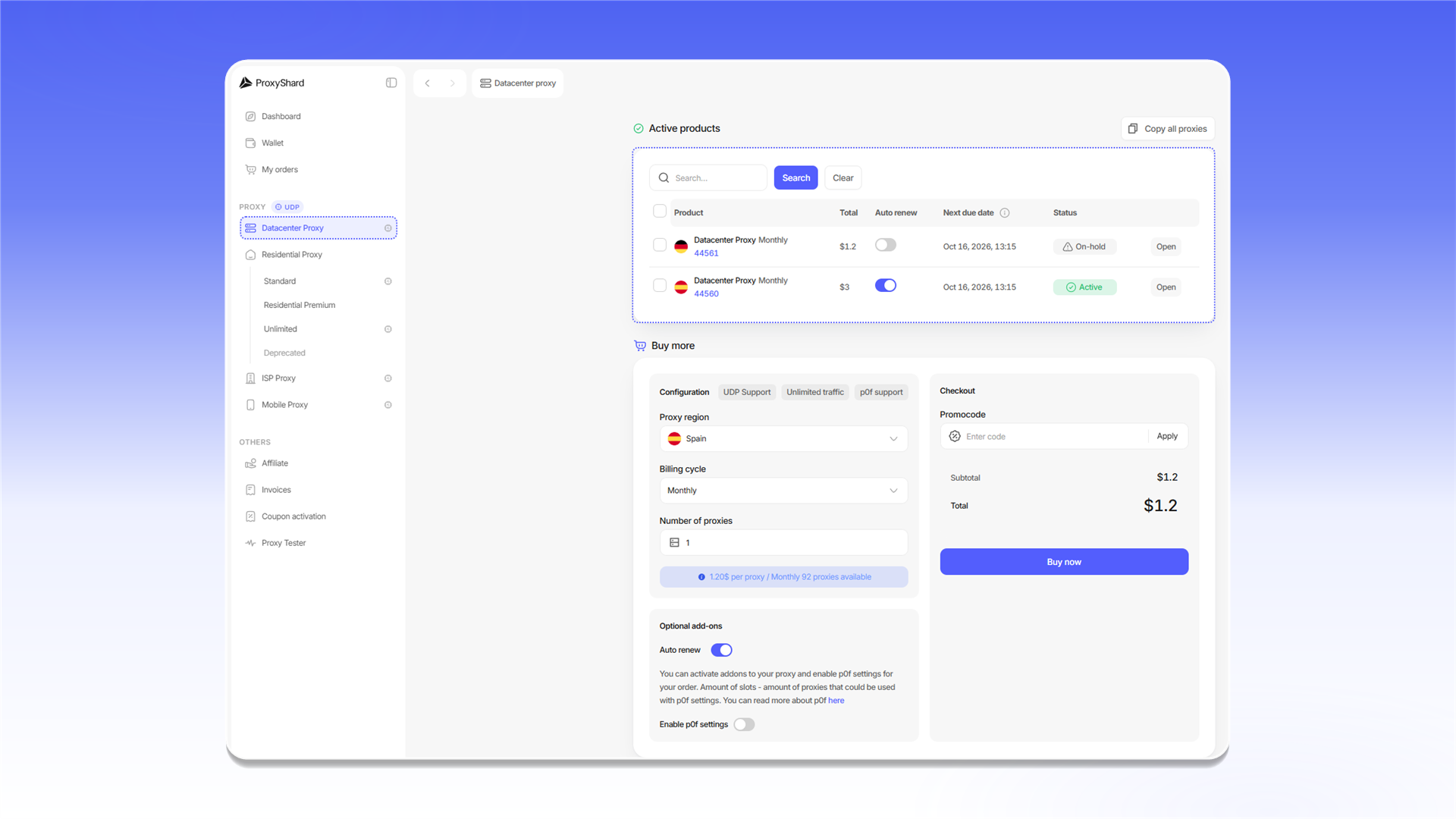
Task: Click the UDP badge next to PROXY
Action: tap(287, 207)
